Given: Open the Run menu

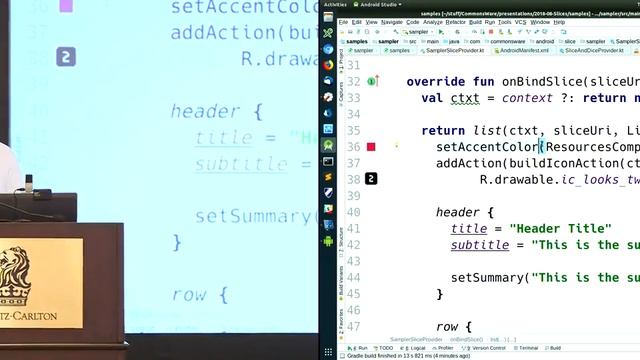Looking at the screenshot, I should (490, 22).
